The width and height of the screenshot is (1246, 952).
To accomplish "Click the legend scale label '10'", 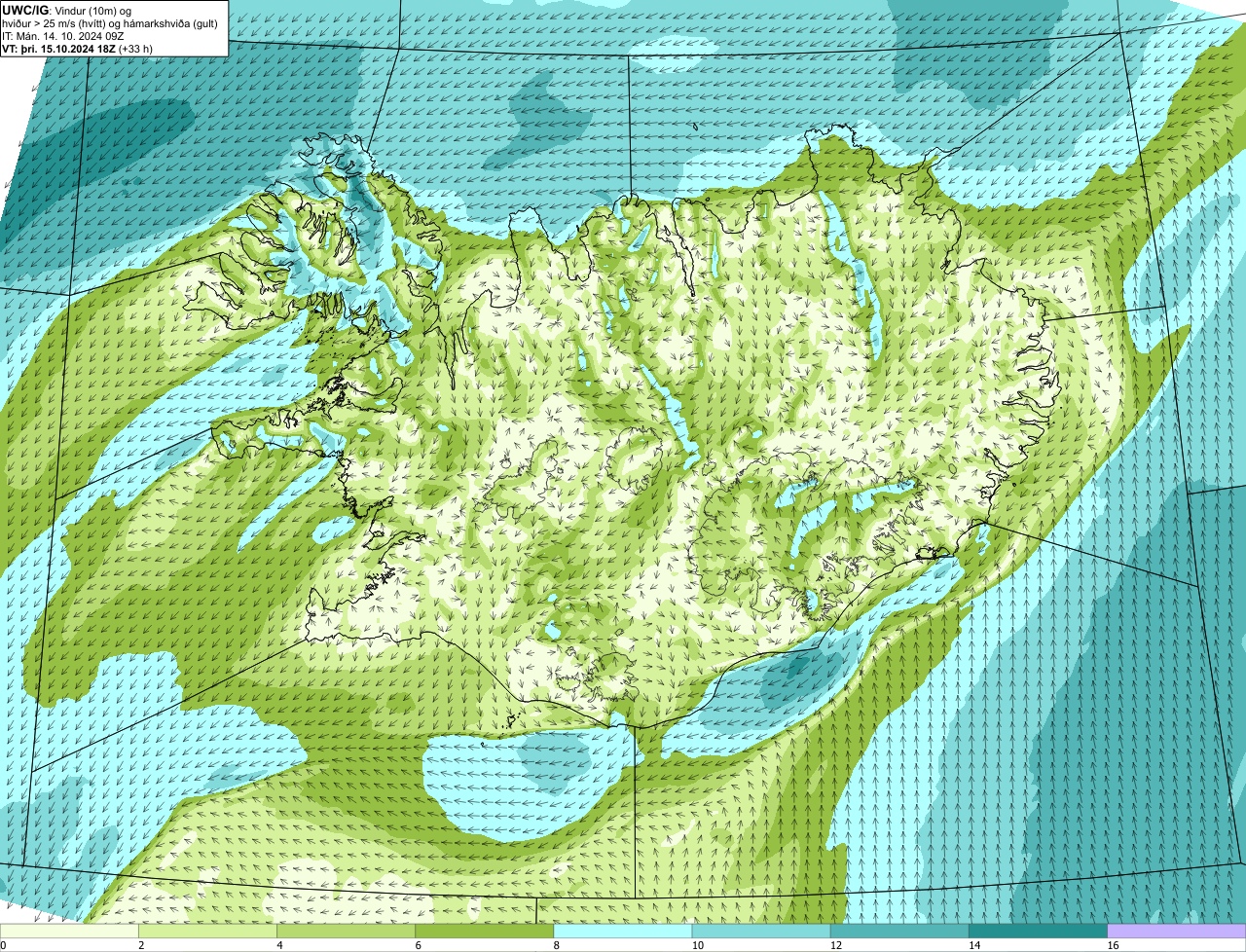I will pos(696,945).
